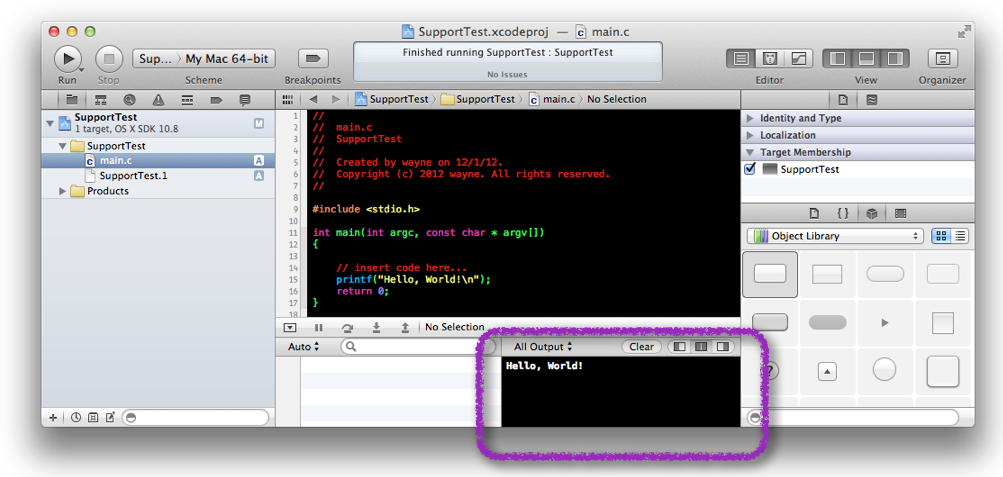
Task: Toggle the Navigator pane view button
Action: click(x=837, y=59)
